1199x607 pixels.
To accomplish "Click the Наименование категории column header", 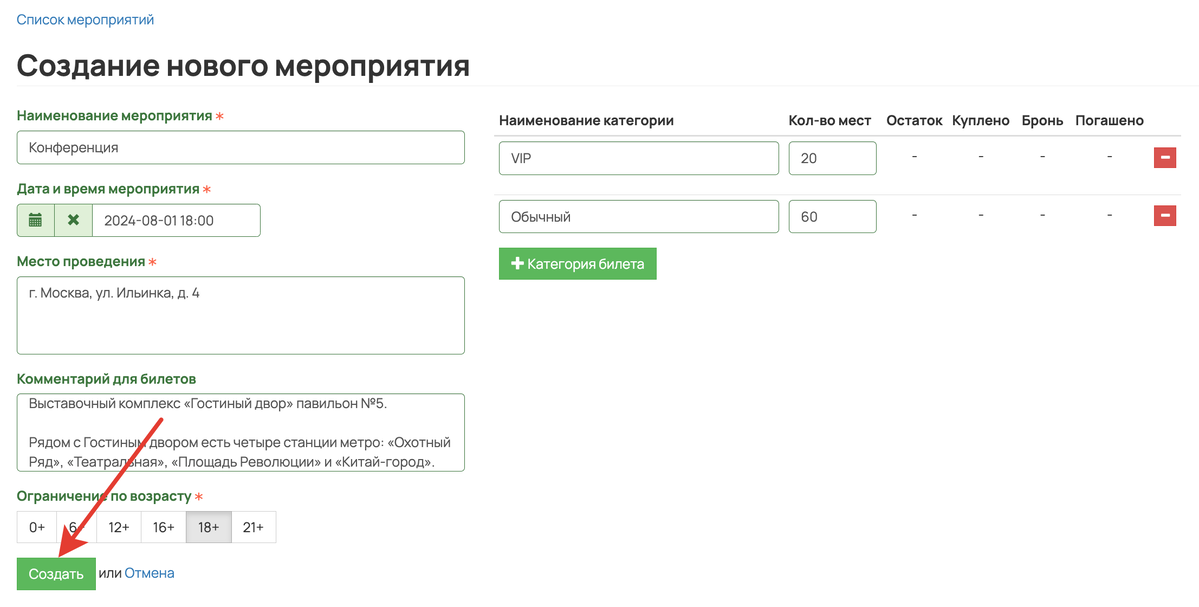I will [587, 120].
